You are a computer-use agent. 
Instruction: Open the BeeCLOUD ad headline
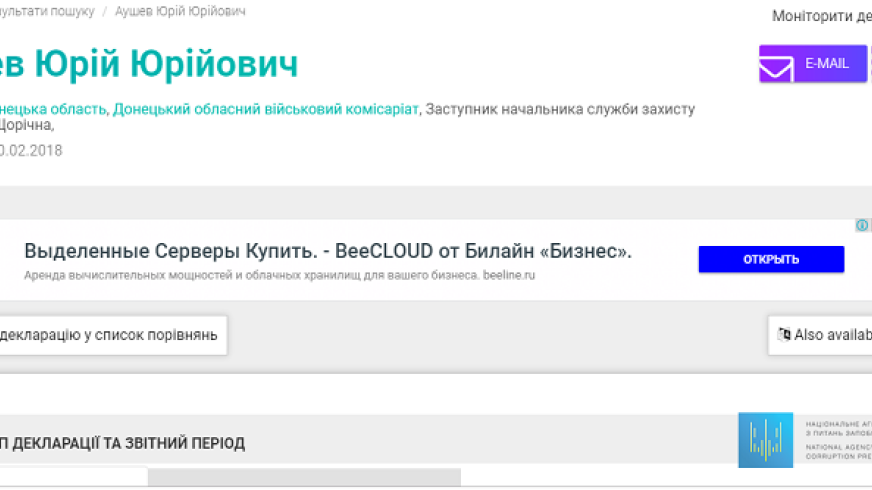328,251
